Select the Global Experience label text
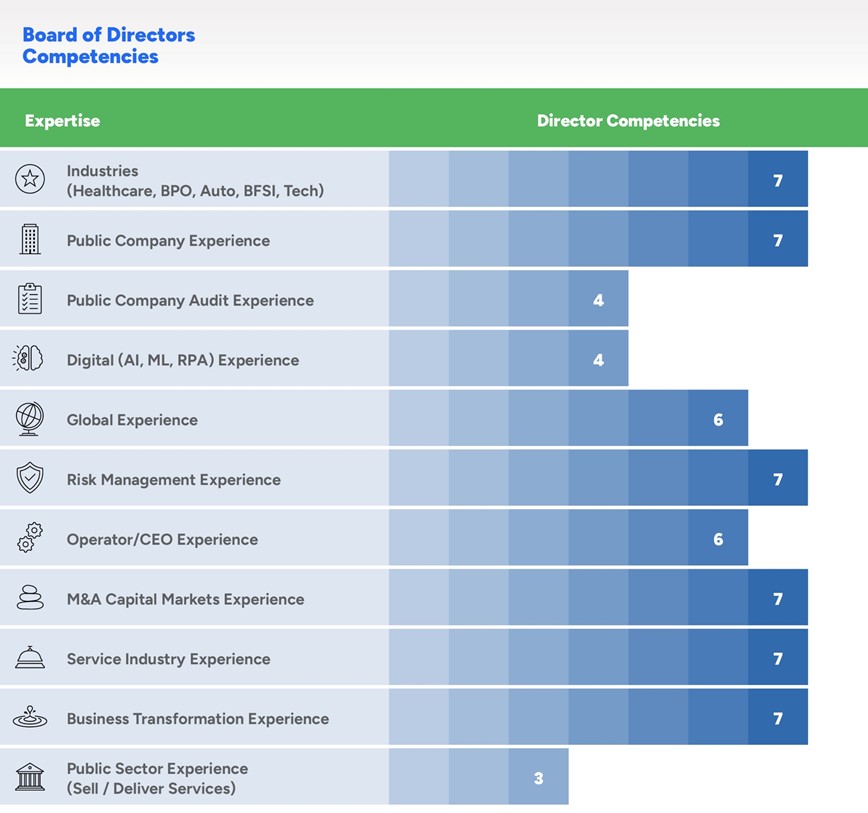Viewport: 868px width, 813px height. click(x=132, y=420)
